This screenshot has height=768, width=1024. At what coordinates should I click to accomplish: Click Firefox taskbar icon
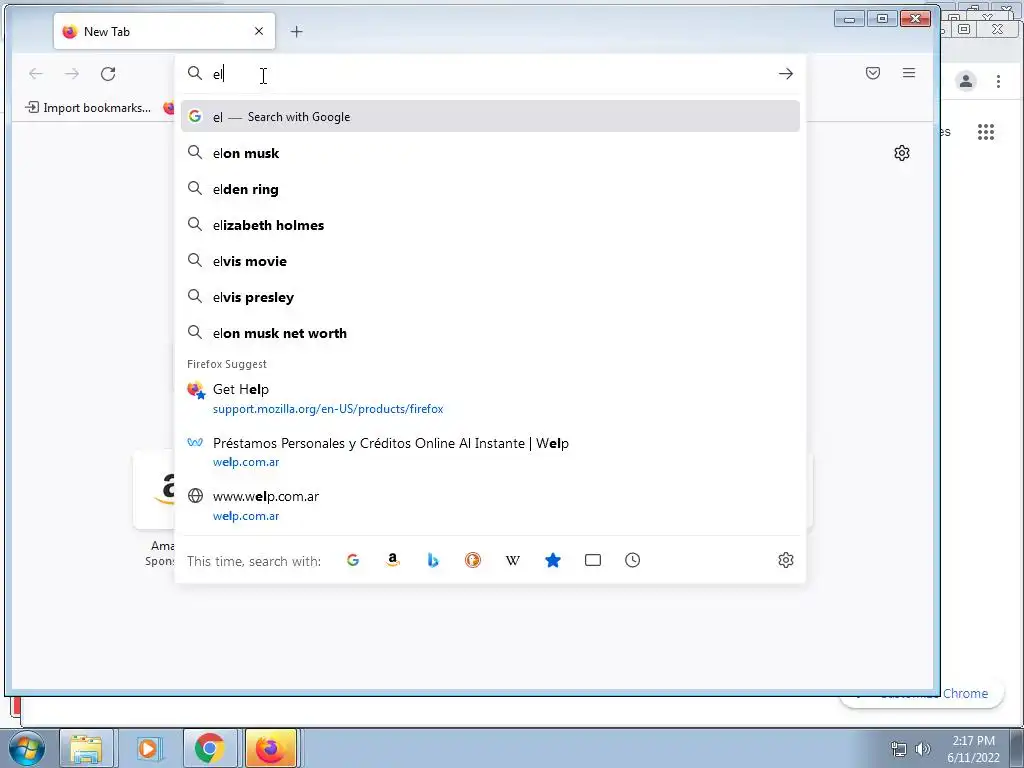(270, 748)
